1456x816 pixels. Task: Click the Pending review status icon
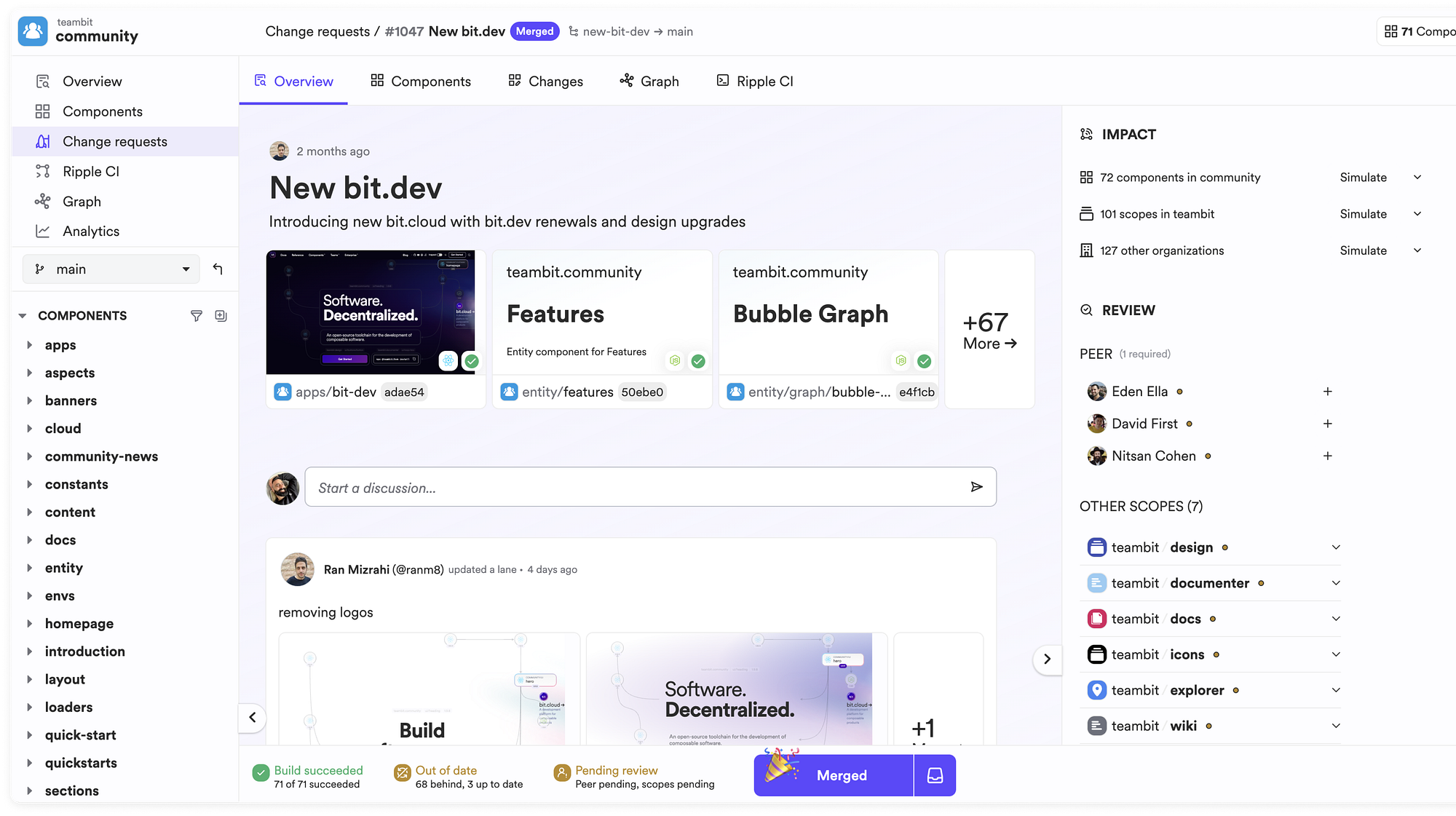click(562, 773)
